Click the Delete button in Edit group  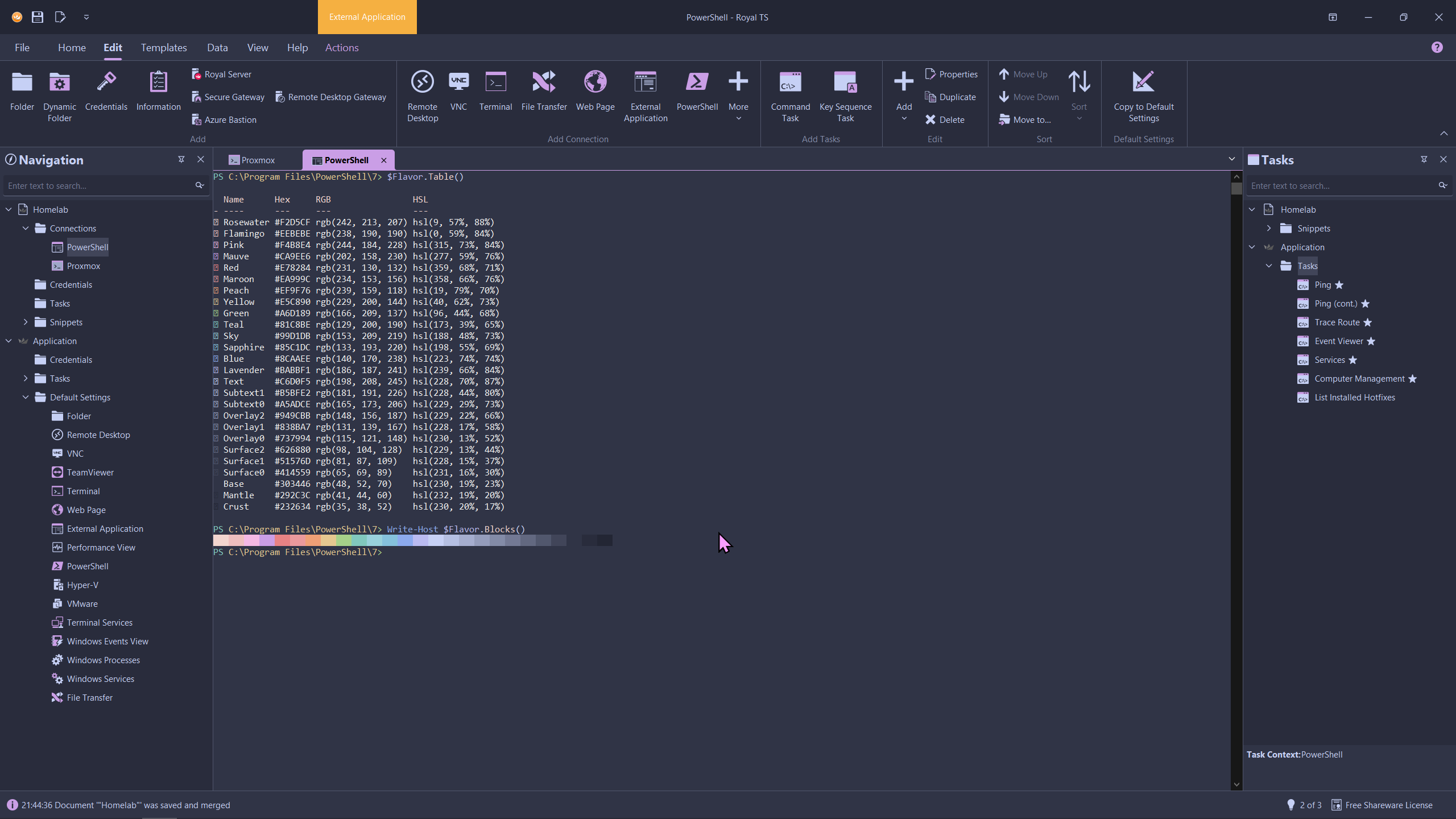point(945,120)
